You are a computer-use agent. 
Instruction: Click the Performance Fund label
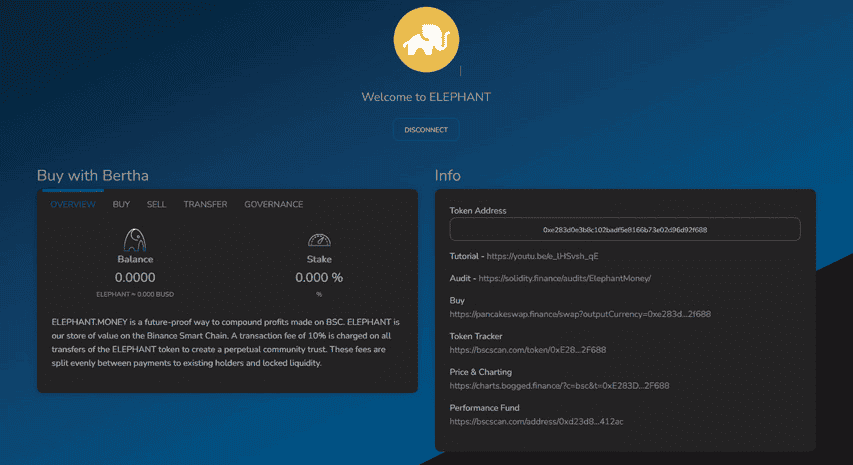484,408
